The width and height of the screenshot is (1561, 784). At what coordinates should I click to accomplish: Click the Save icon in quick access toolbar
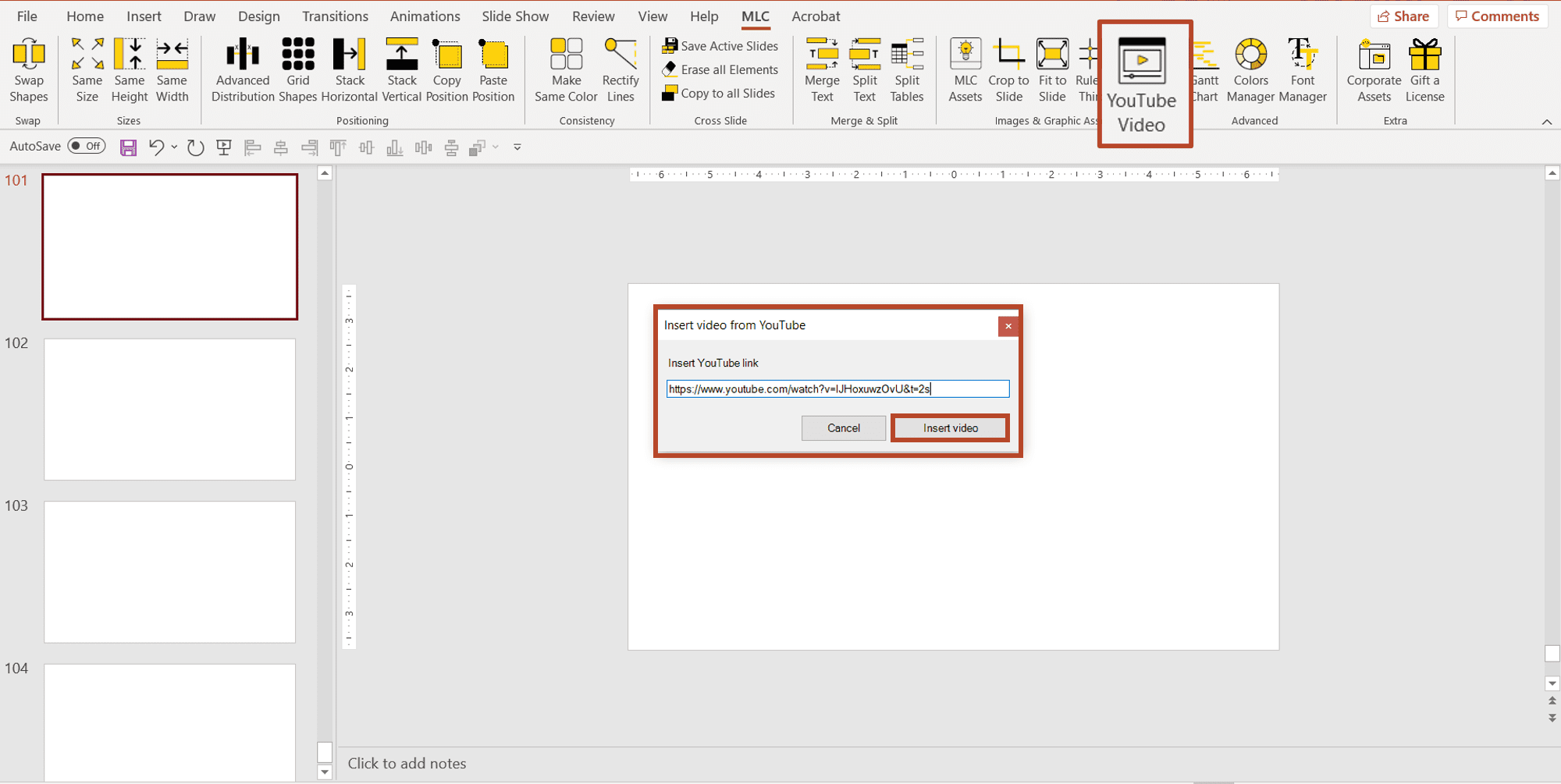128,147
